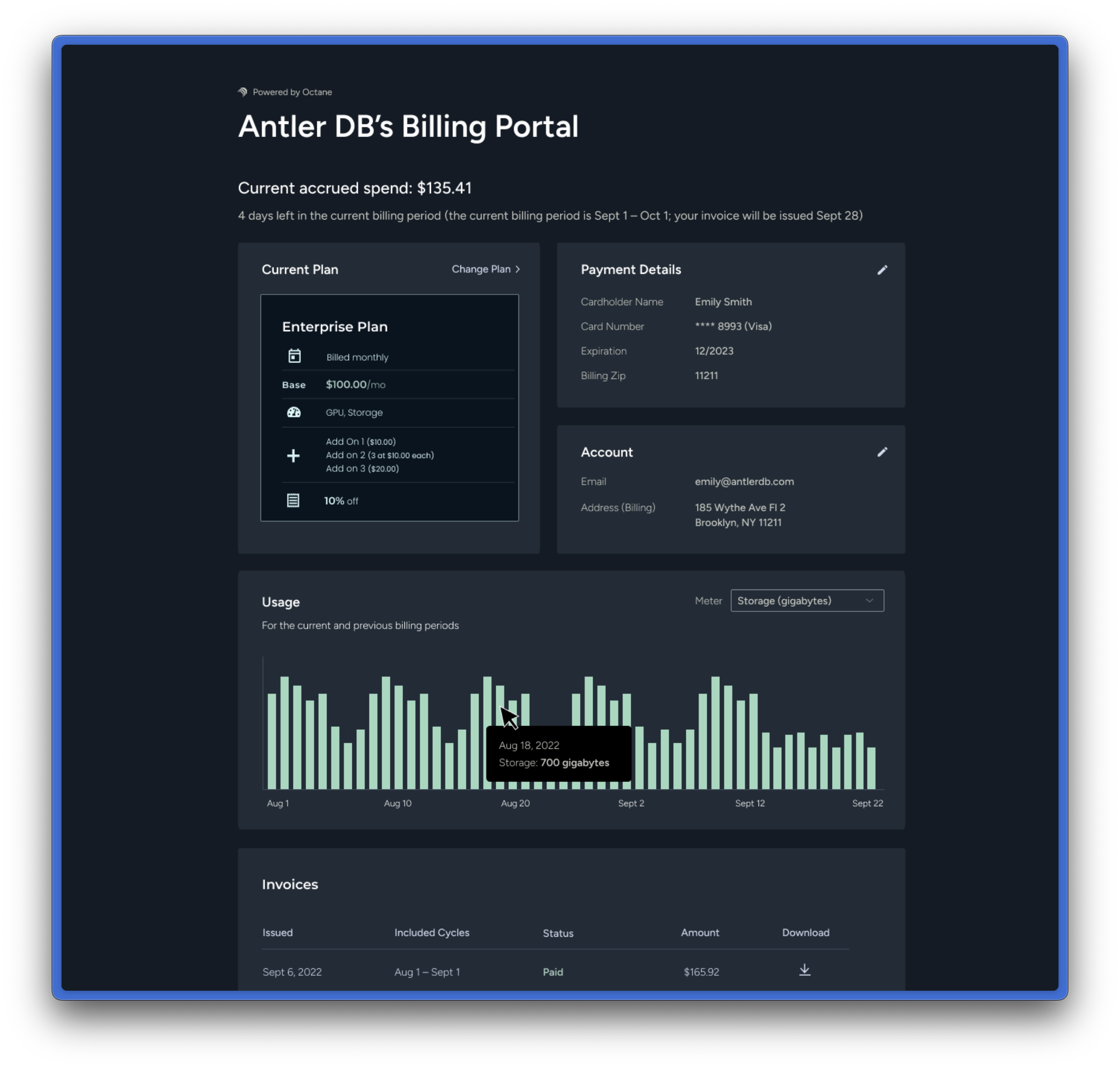1120x1069 pixels.
Task: Edit Payment Details with pencil icon
Action: (882, 270)
